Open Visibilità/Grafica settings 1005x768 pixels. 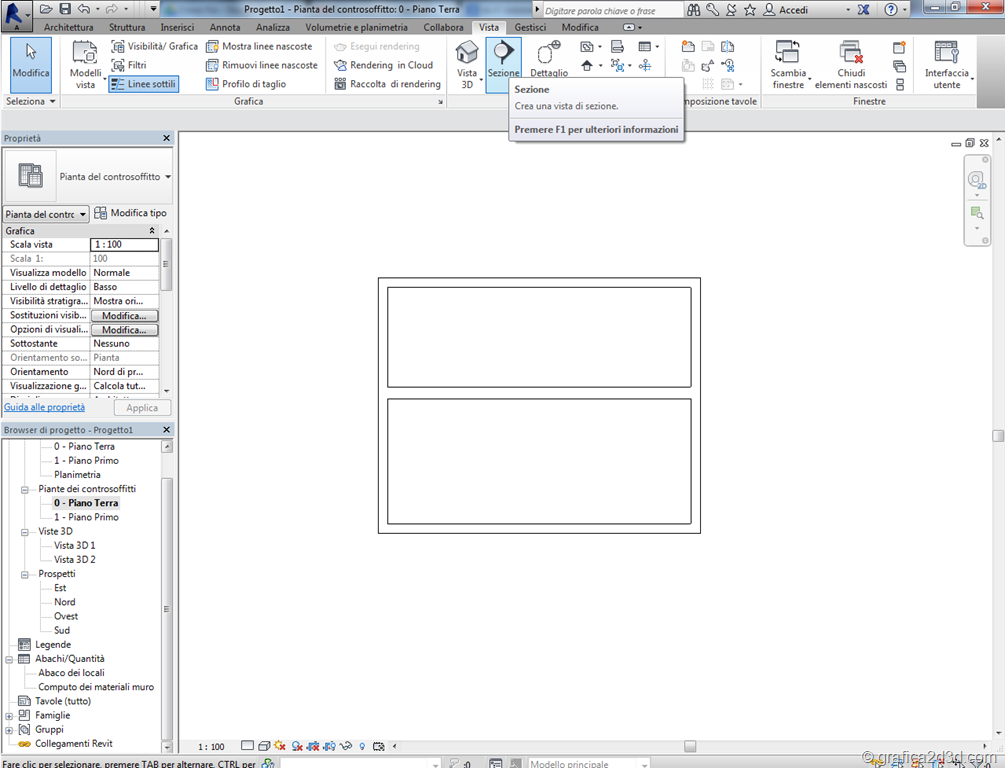coord(154,46)
